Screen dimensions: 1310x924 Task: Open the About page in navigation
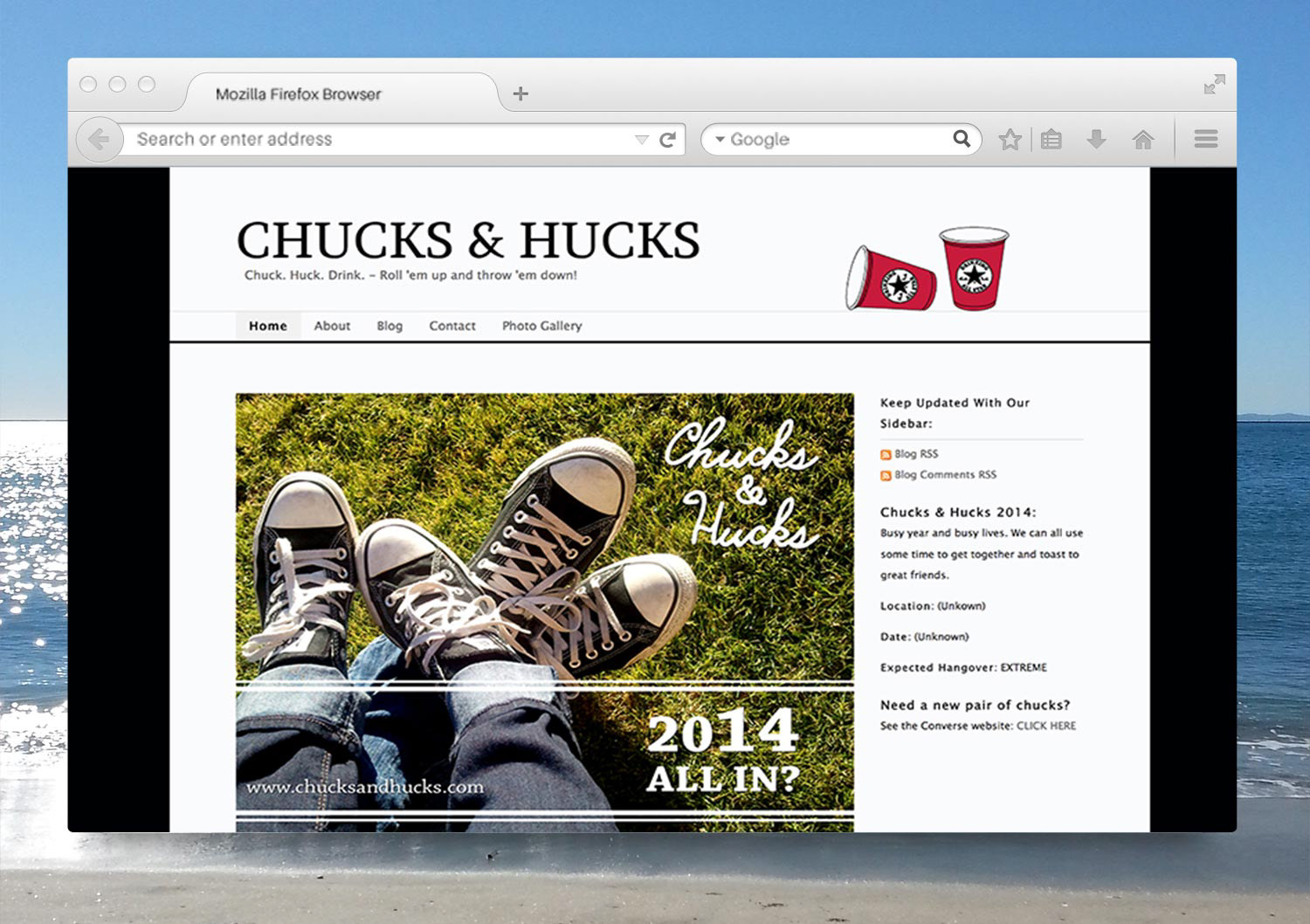pyautogui.click(x=332, y=326)
